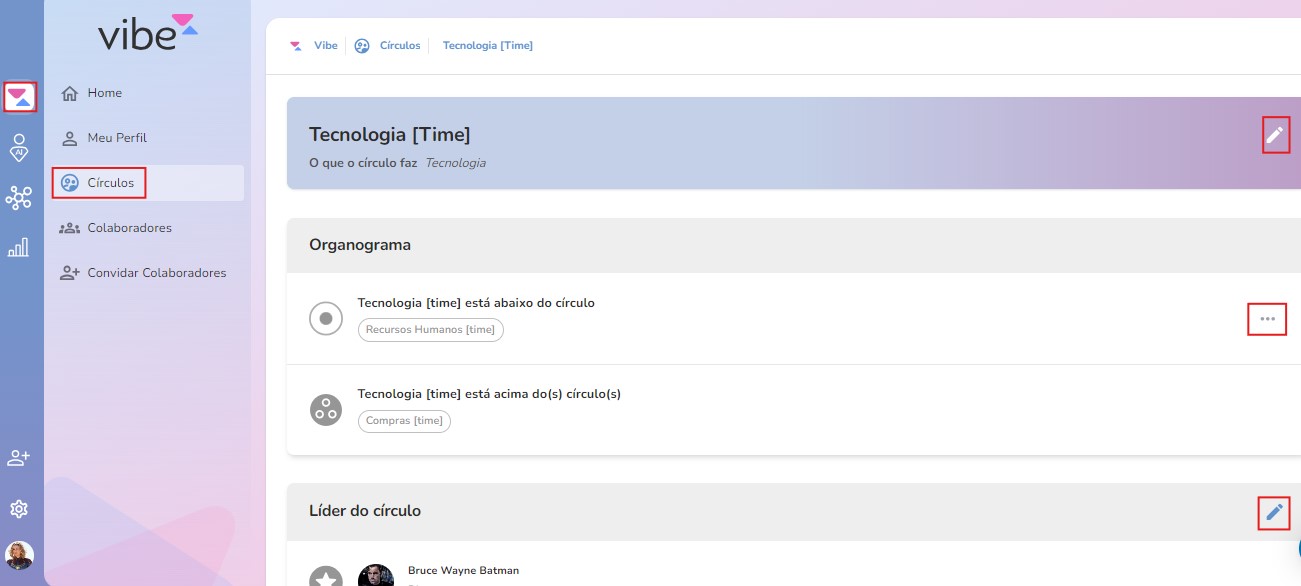This screenshot has height=586, width=1301.
Task: Edit the Líder do círculo section
Action: pos(1274,512)
